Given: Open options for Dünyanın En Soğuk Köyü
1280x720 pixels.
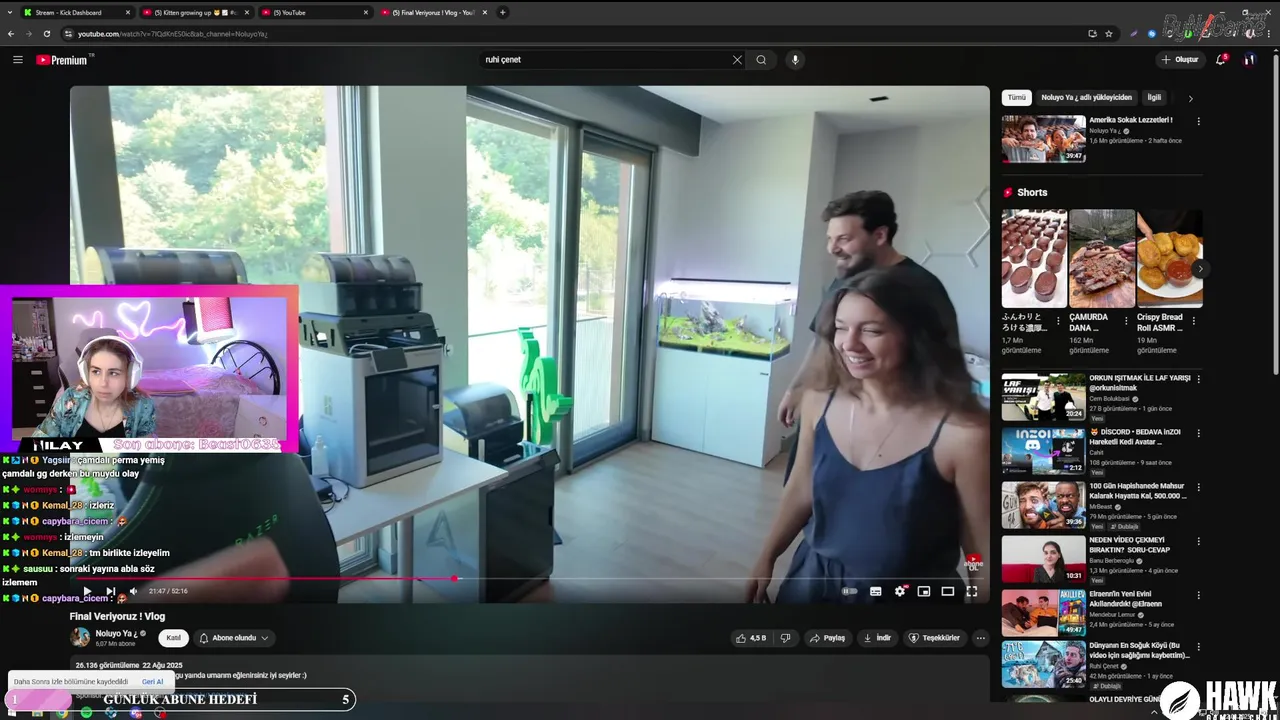Looking at the screenshot, I should (x=1198, y=649).
